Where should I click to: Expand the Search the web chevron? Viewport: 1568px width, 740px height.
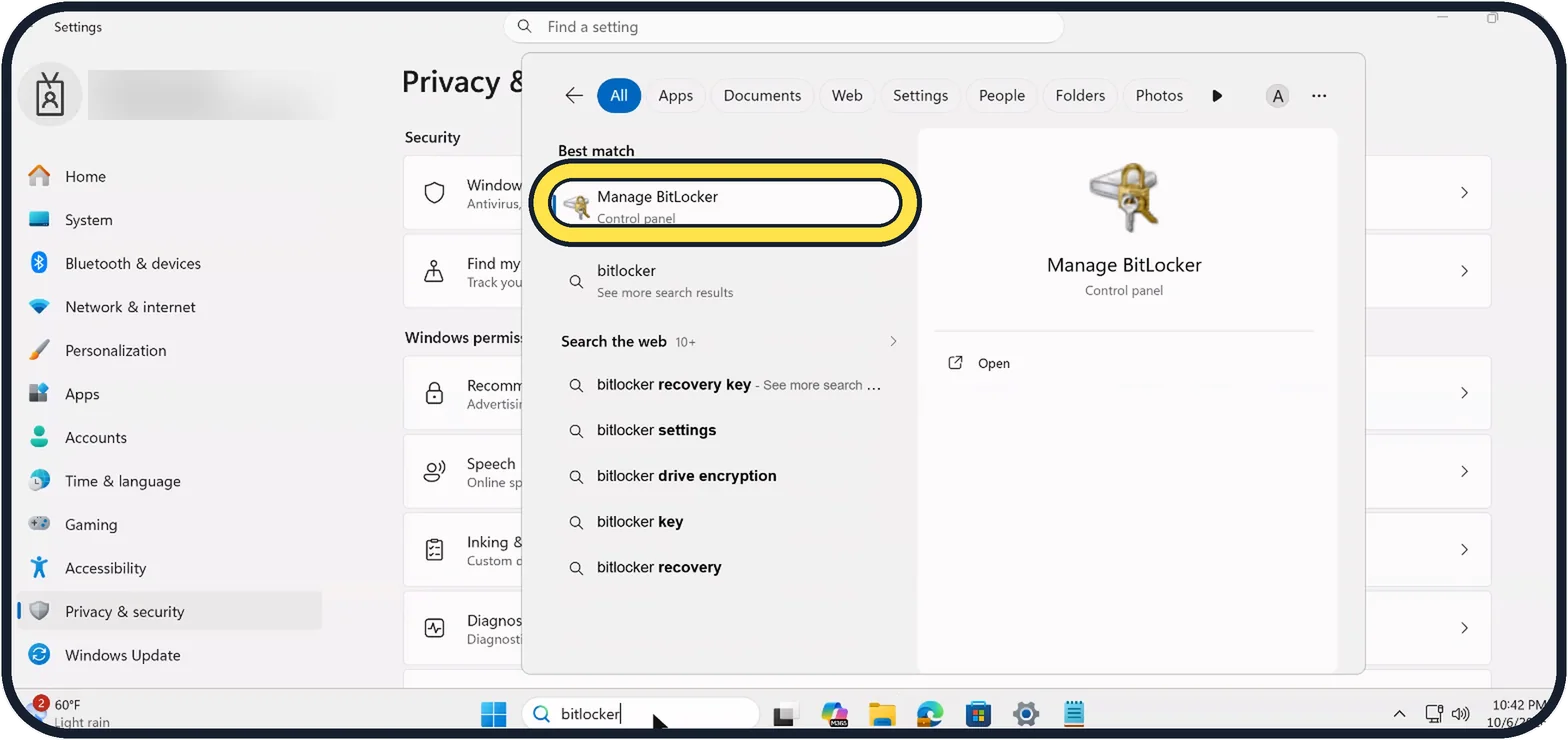coord(893,341)
